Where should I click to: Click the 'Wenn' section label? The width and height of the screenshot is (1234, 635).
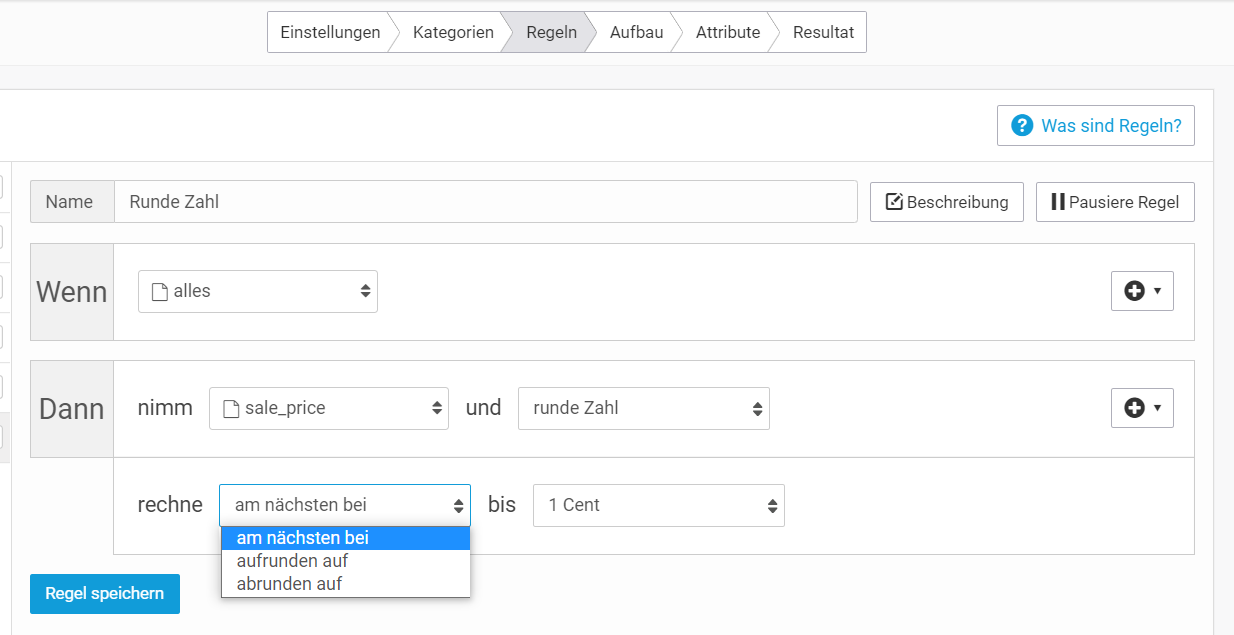(72, 292)
